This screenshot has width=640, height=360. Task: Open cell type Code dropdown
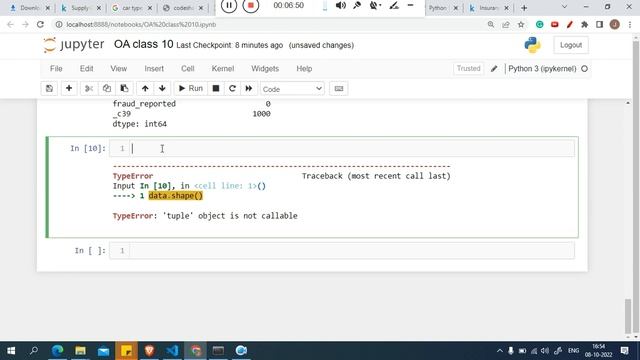tap(292, 89)
